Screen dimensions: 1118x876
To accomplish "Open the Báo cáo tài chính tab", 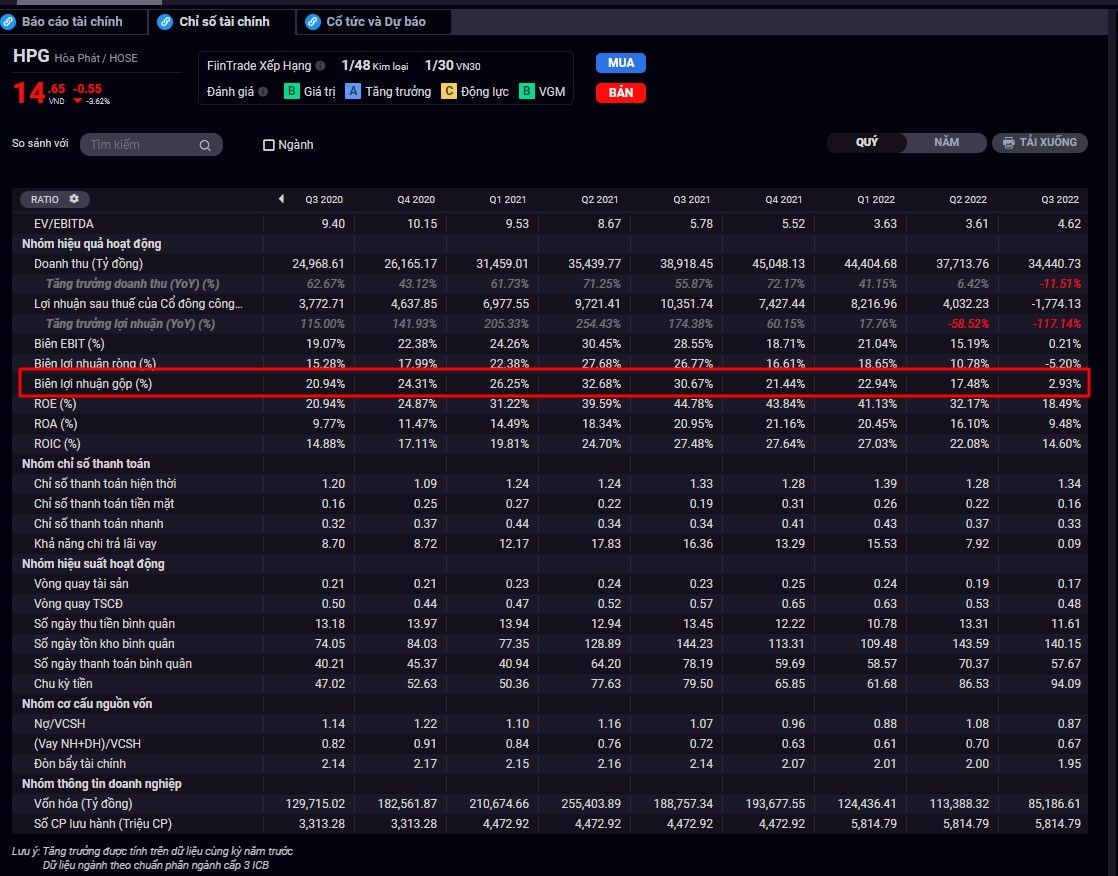I will 72,21.
